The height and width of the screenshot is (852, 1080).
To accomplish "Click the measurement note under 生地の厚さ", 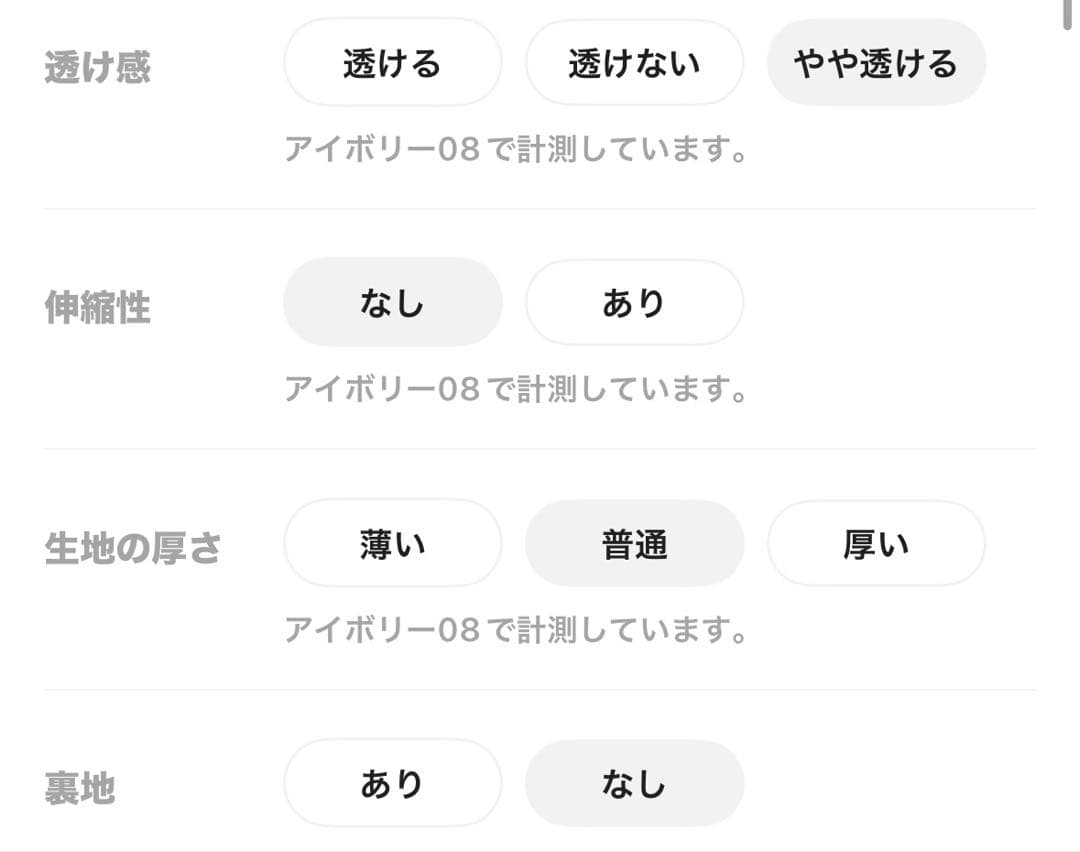I will pyautogui.click(x=515, y=630).
